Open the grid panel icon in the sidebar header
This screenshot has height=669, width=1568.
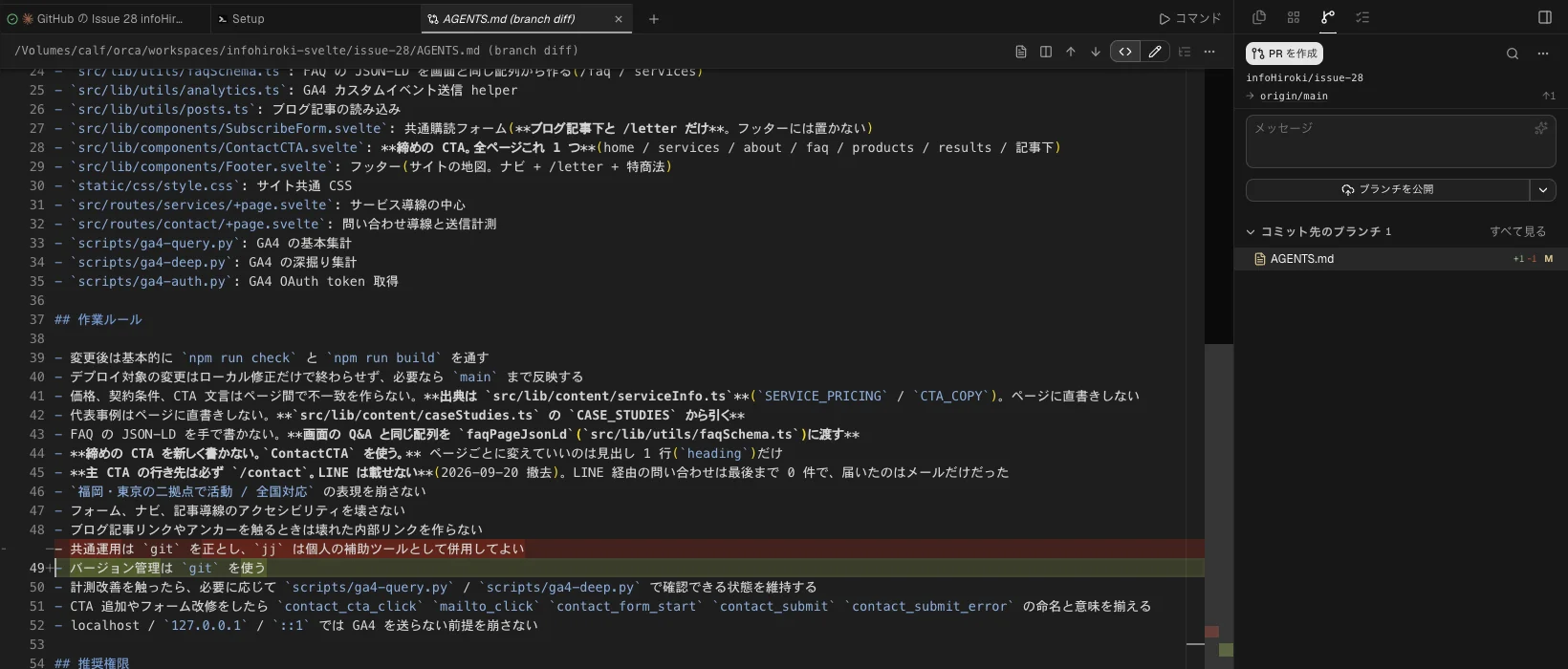[1294, 17]
